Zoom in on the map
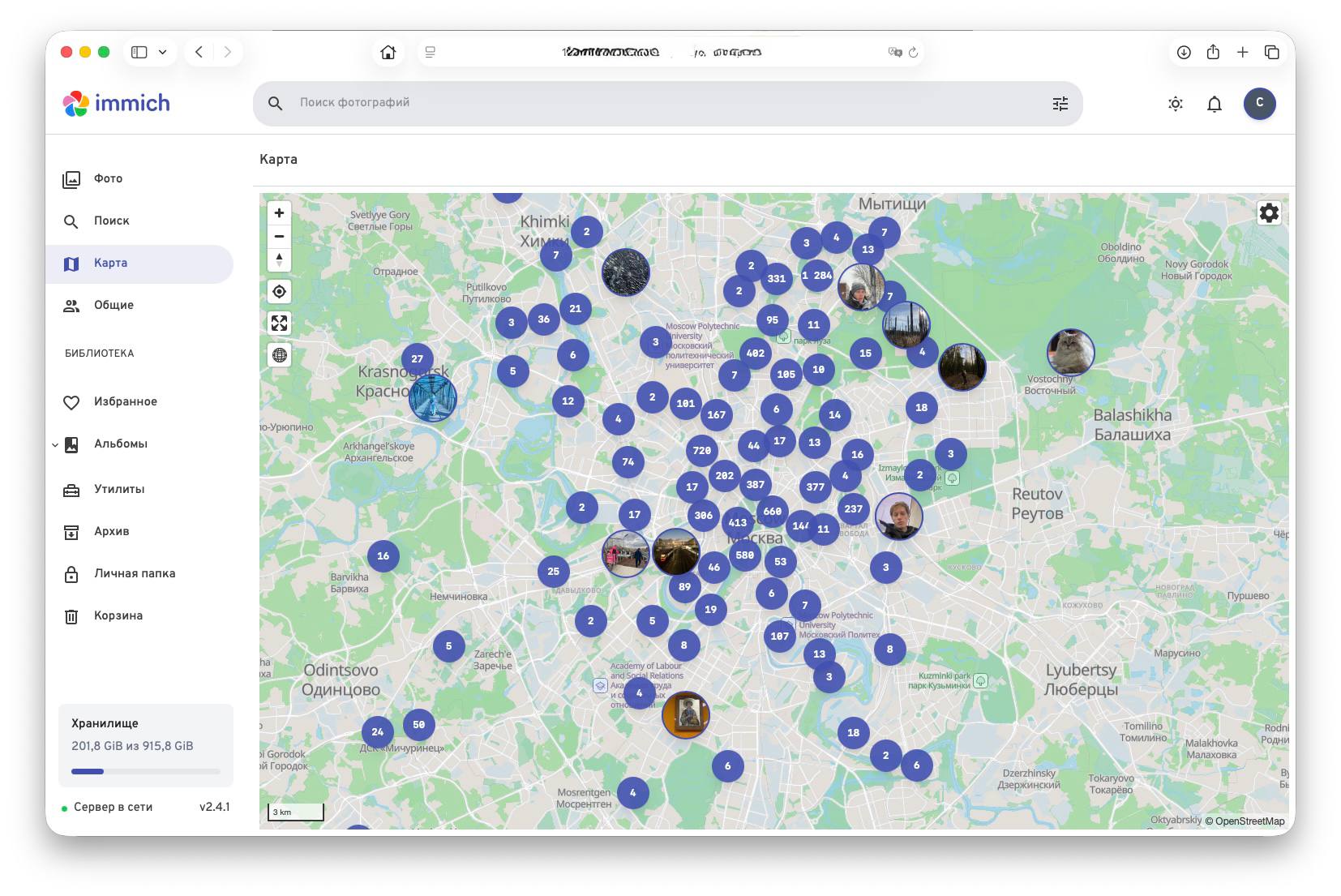 [279, 212]
